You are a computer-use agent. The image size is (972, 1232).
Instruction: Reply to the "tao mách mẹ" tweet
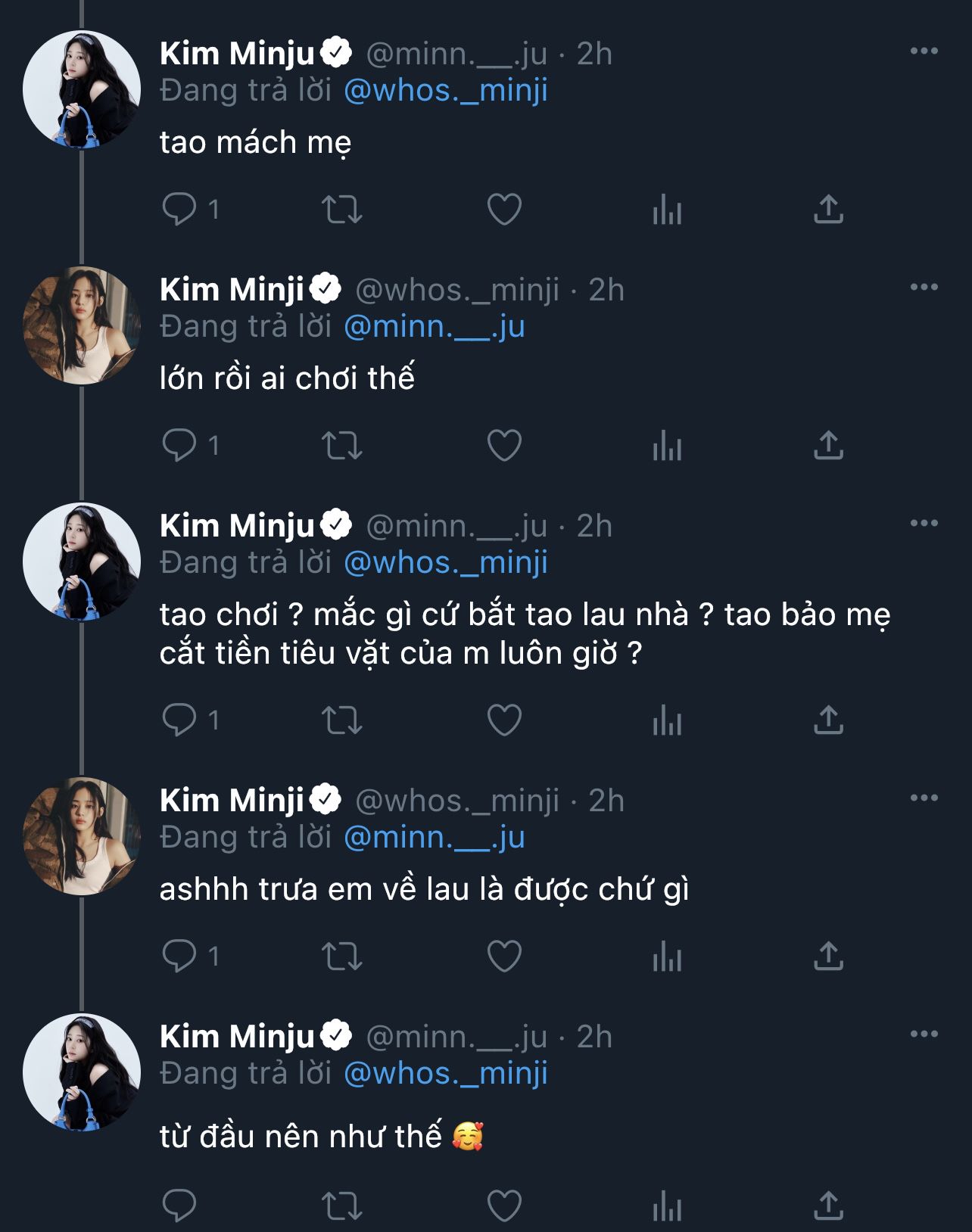point(179,210)
